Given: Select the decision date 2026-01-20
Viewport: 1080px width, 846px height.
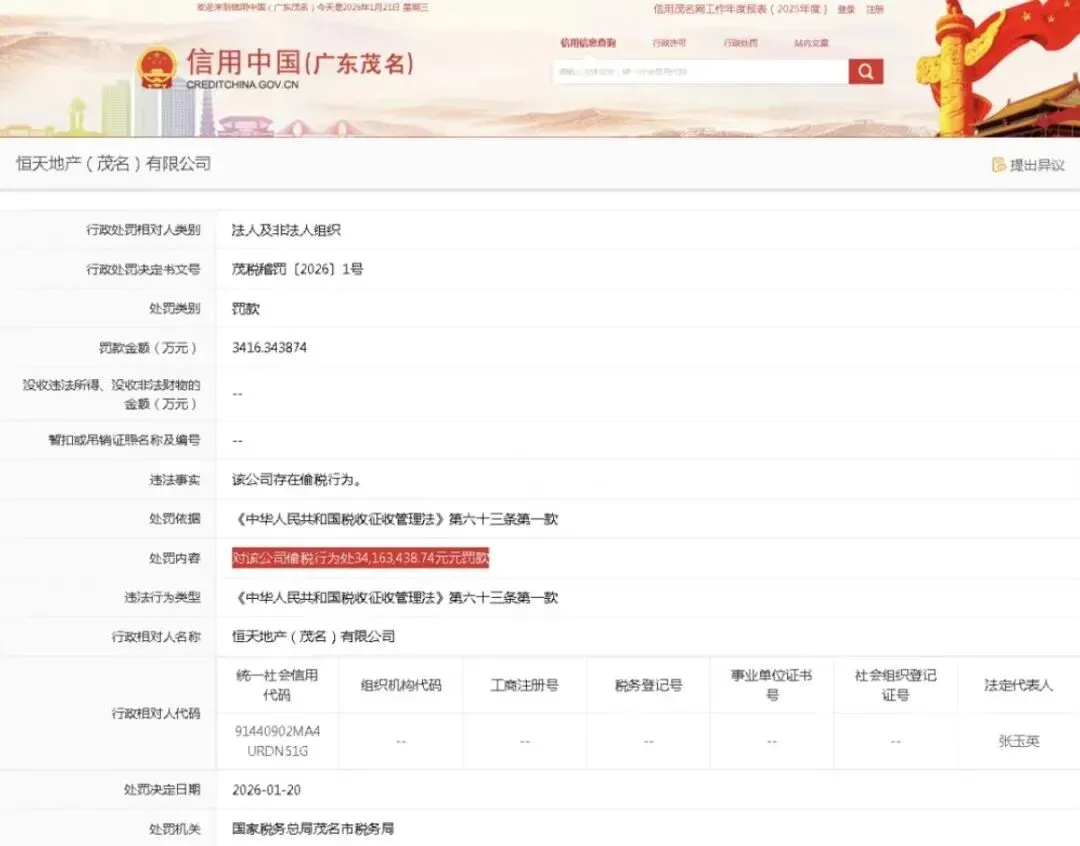Looking at the screenshot, I should tap(267, 790).
